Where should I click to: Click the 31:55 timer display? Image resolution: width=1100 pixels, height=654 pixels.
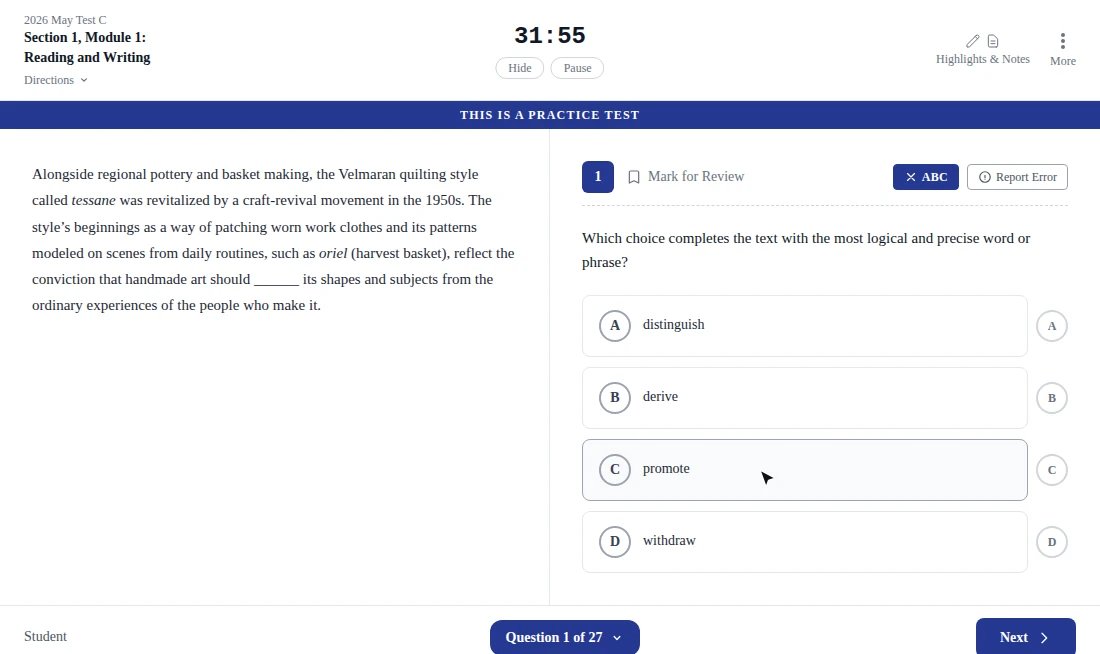[x=549, y=35]
